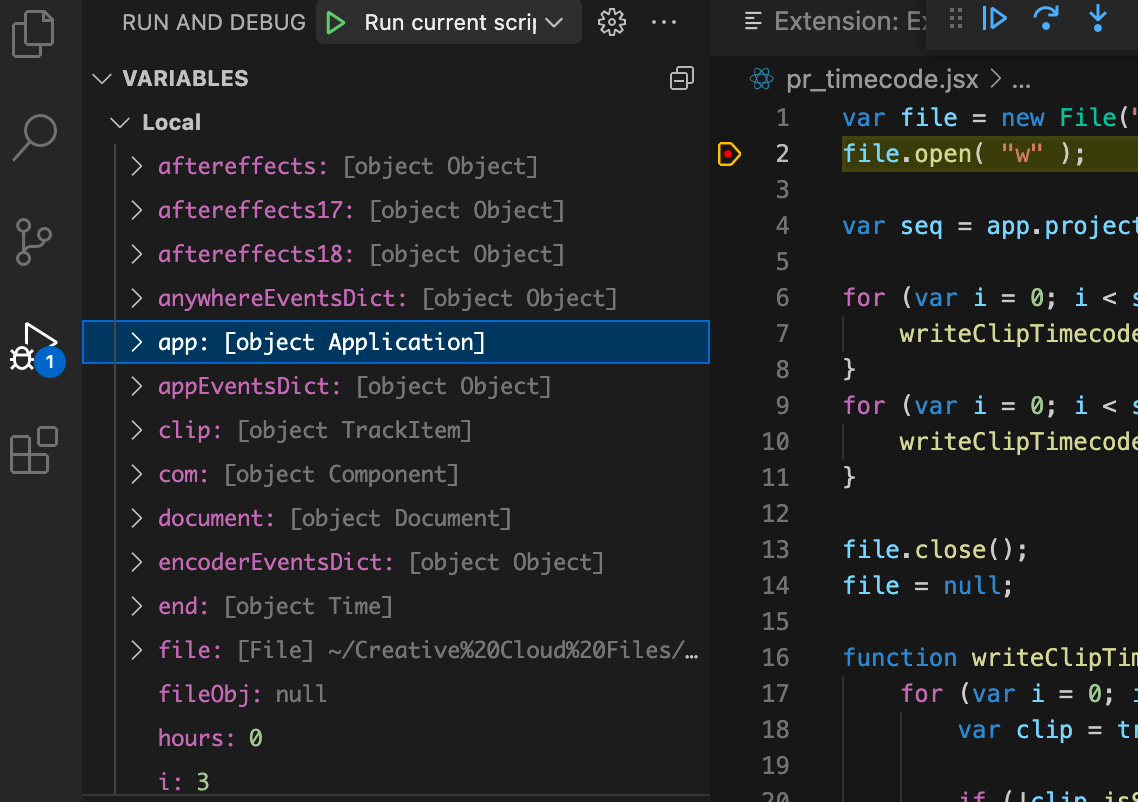Open the Run and Debug more actions menu
The image size is (1138, 802).
[x=663, y=22]
